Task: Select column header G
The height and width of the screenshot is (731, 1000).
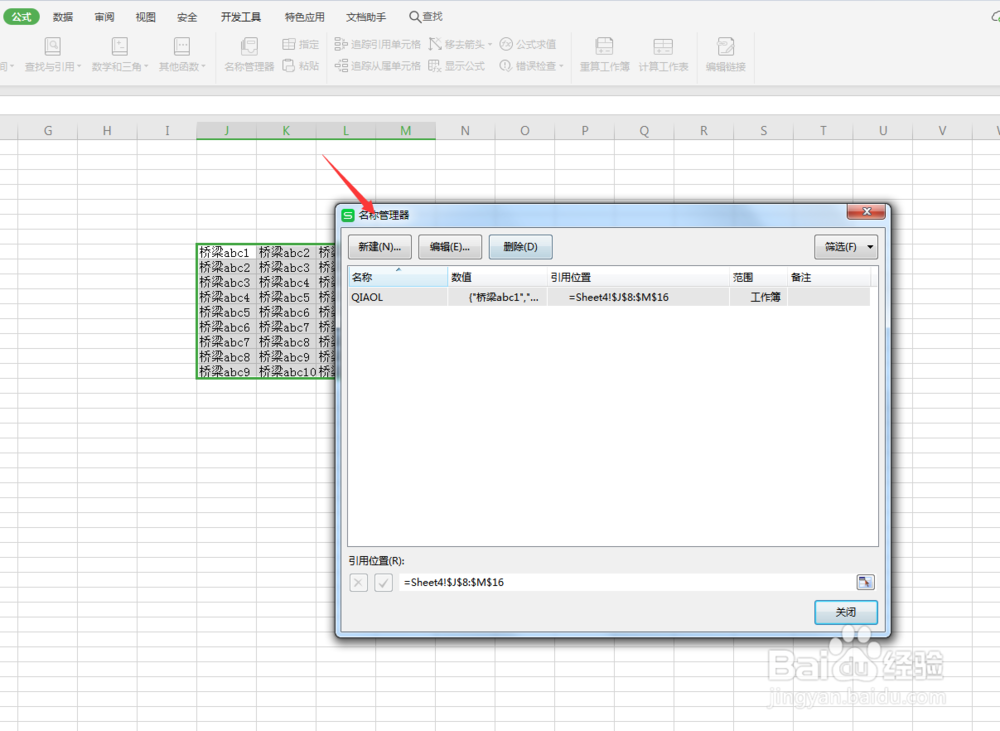Action: pos(48,131)
